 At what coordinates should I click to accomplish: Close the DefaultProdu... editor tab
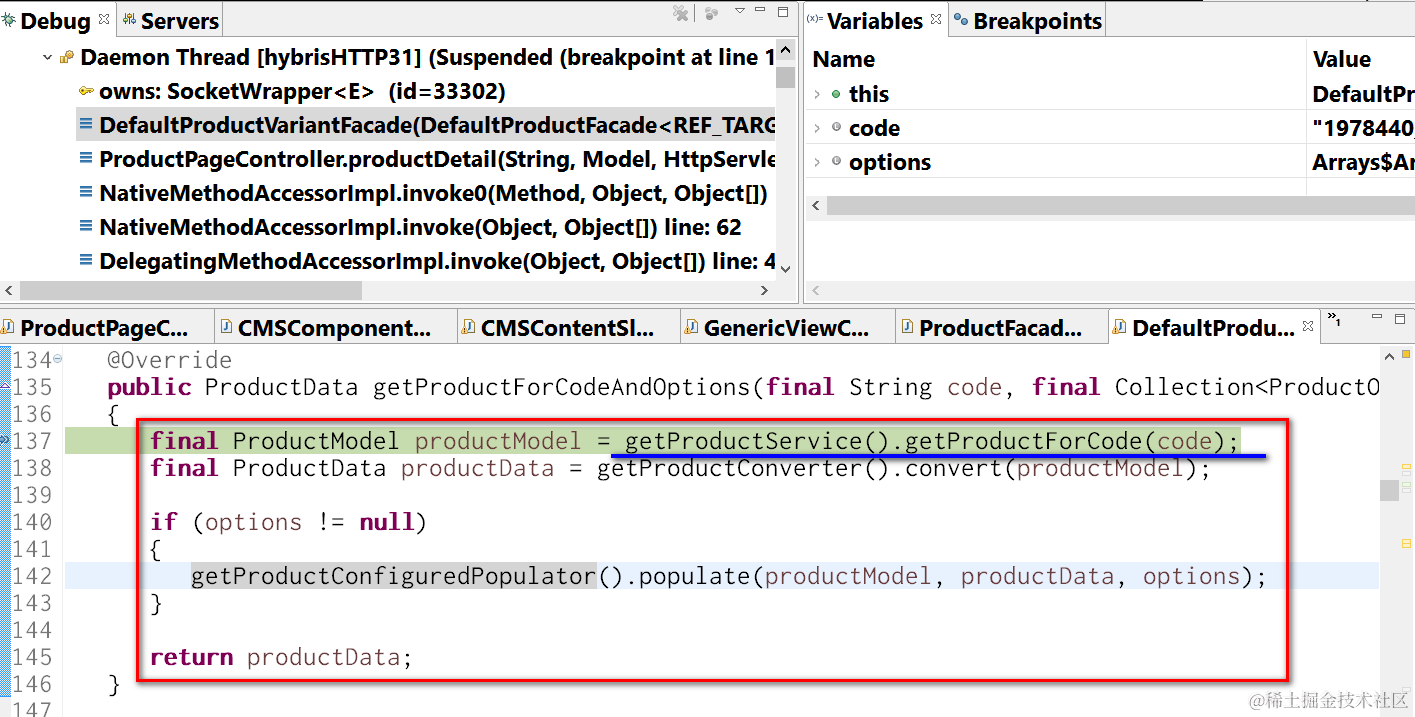1307,327
